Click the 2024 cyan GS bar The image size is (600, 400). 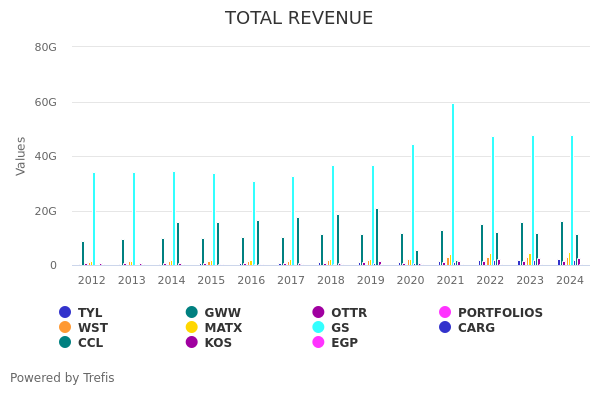[572, 200]
